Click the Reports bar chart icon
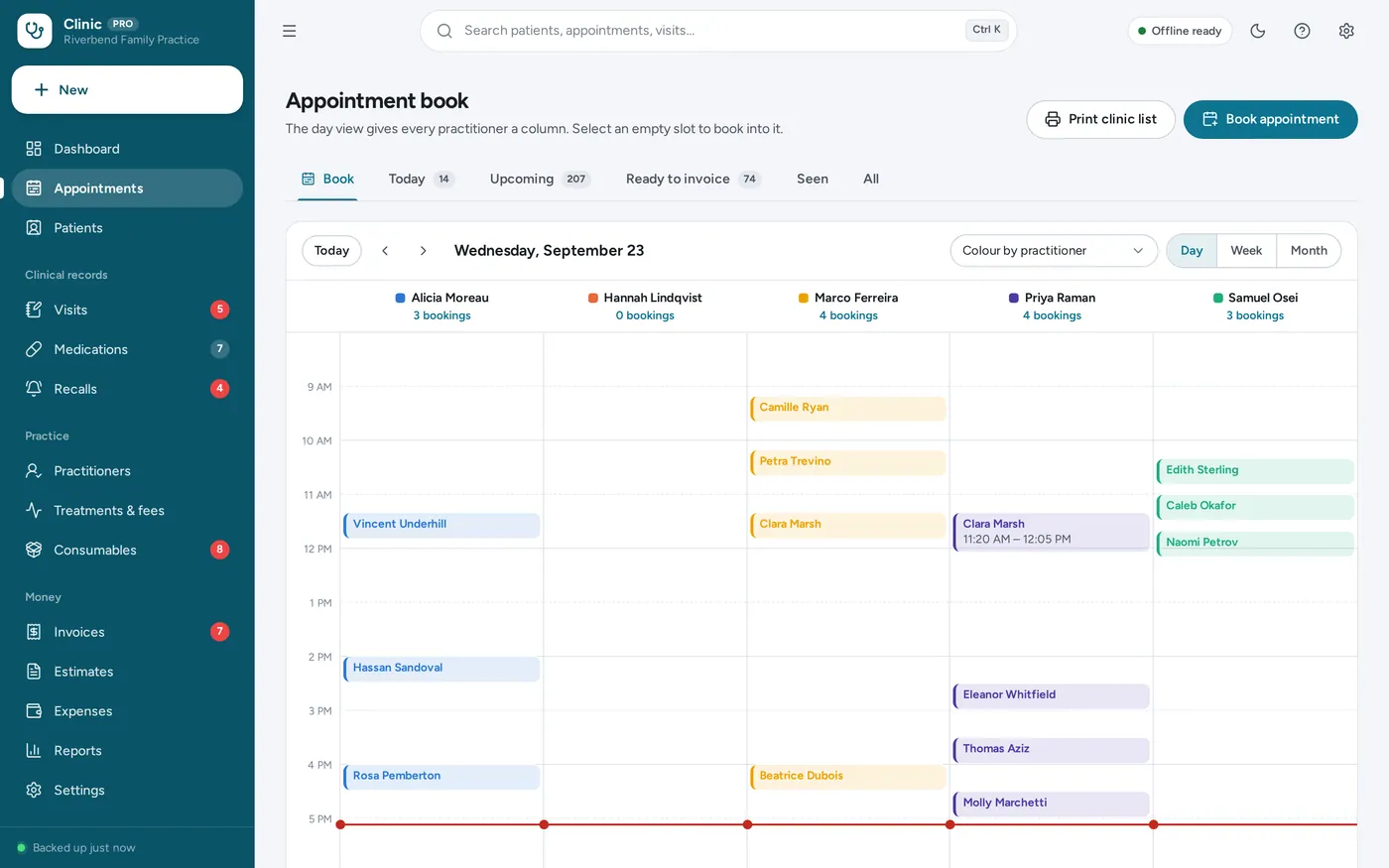This screenshot has width=1389, height=868. (34, 751)
